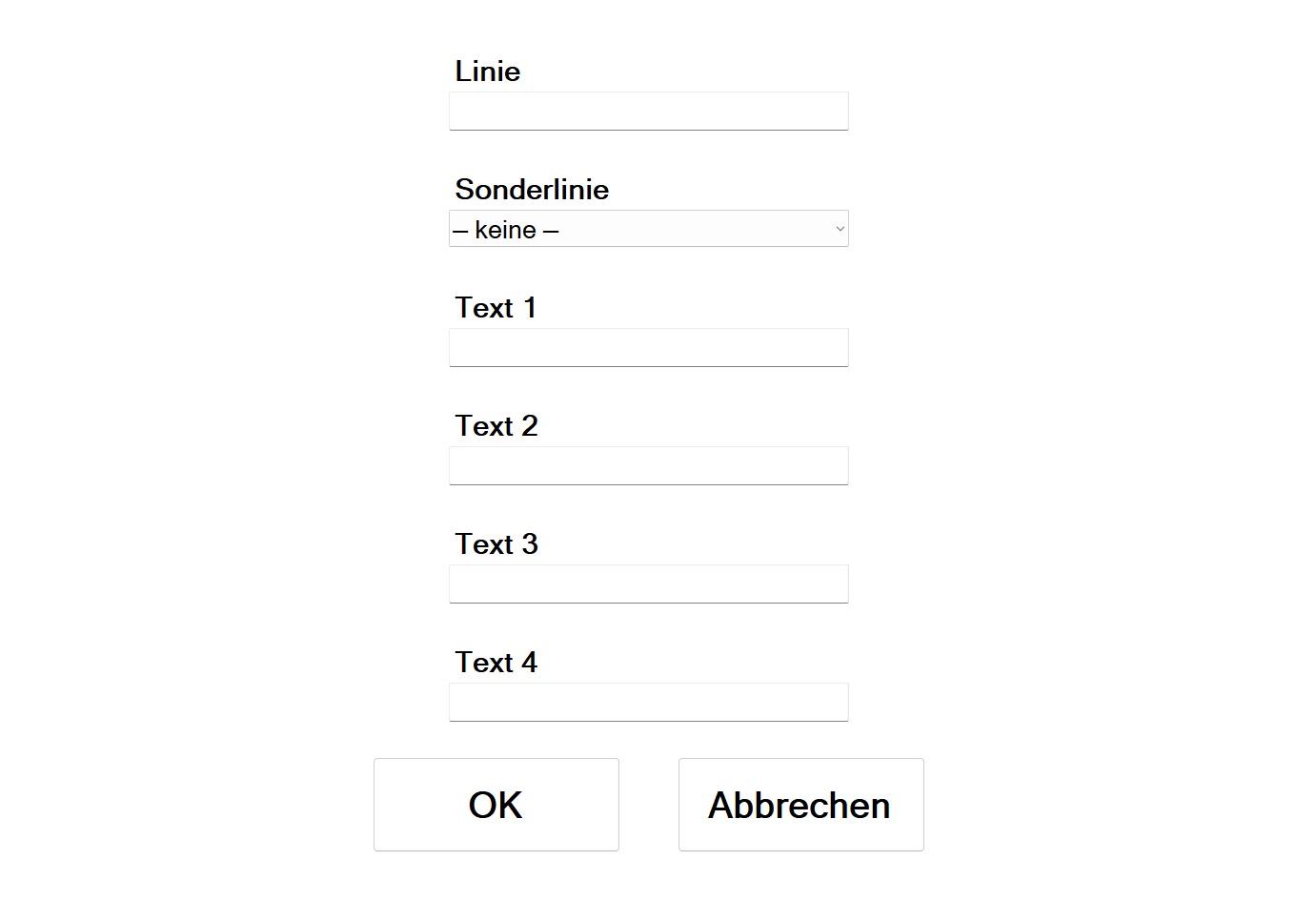Cancel the dialog using the right-hand button
The image size is (1316, 901).
pos(800,805)
